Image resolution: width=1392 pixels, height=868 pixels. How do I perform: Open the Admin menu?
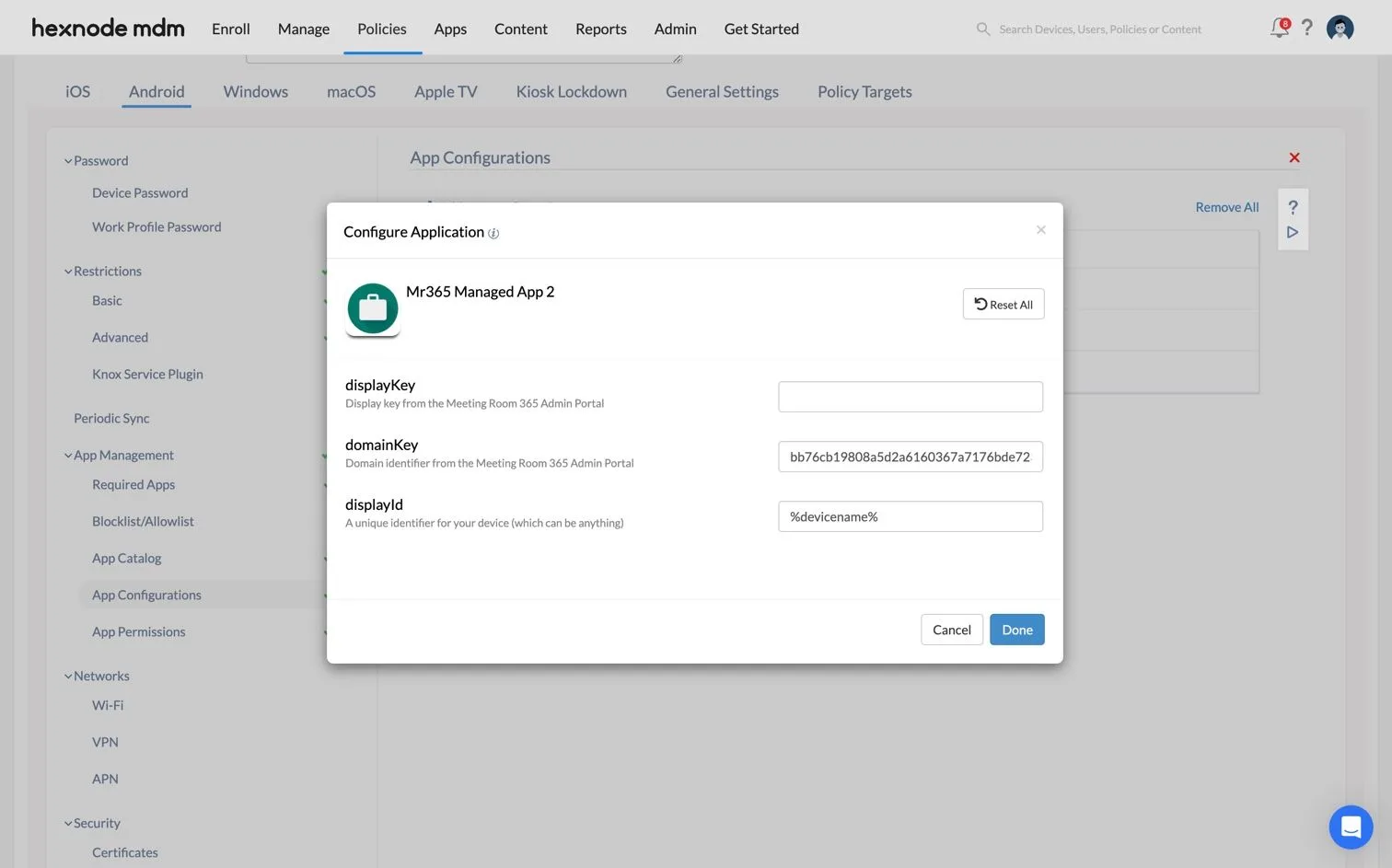675,29
